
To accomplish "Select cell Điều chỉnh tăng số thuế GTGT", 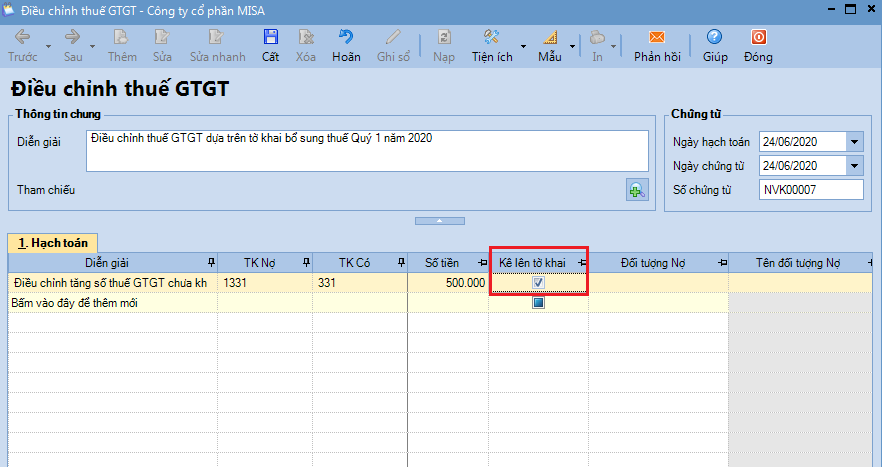I will point(112,282).
